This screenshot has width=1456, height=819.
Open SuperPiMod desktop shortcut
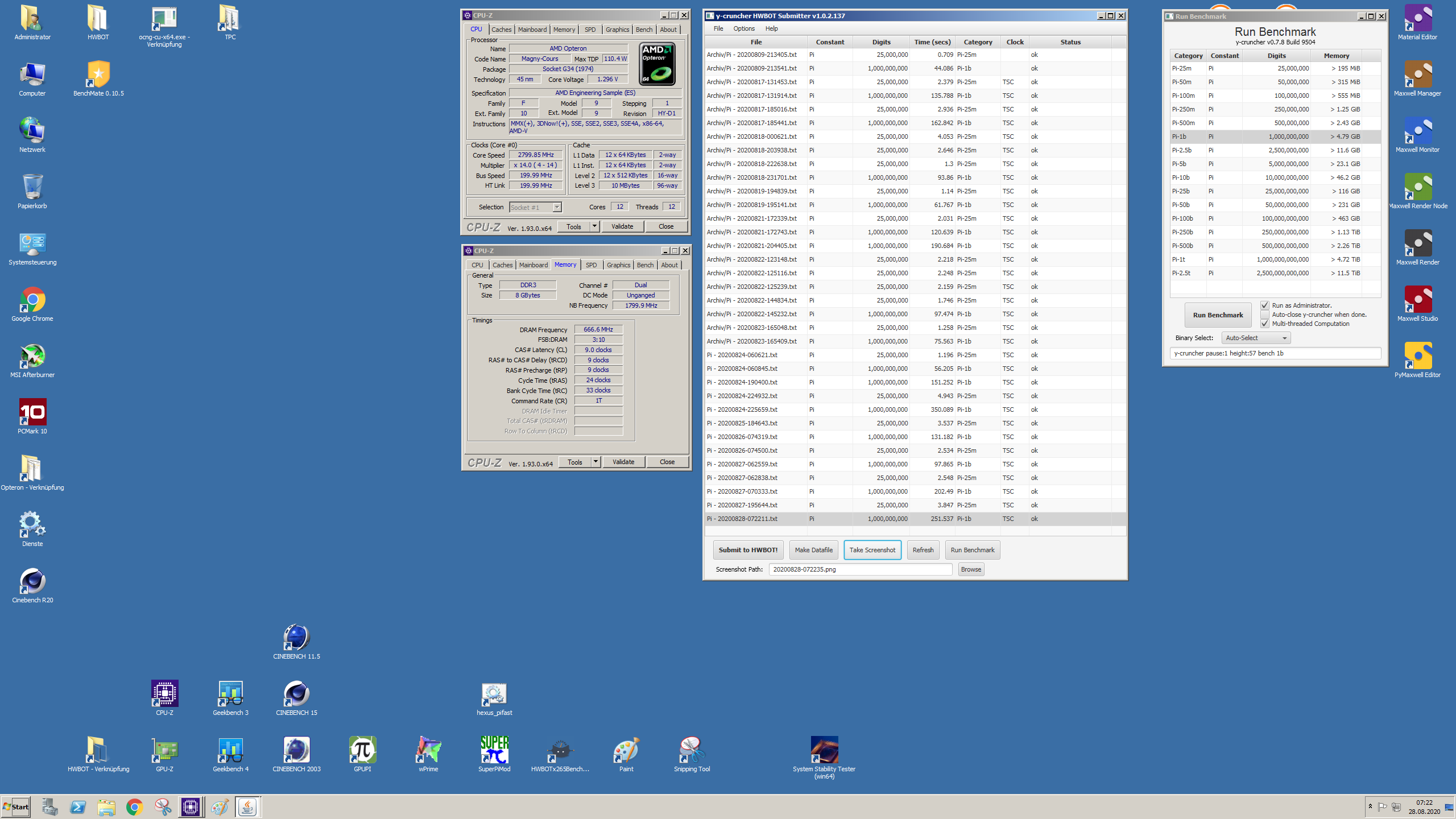click(x=494, y=754)
